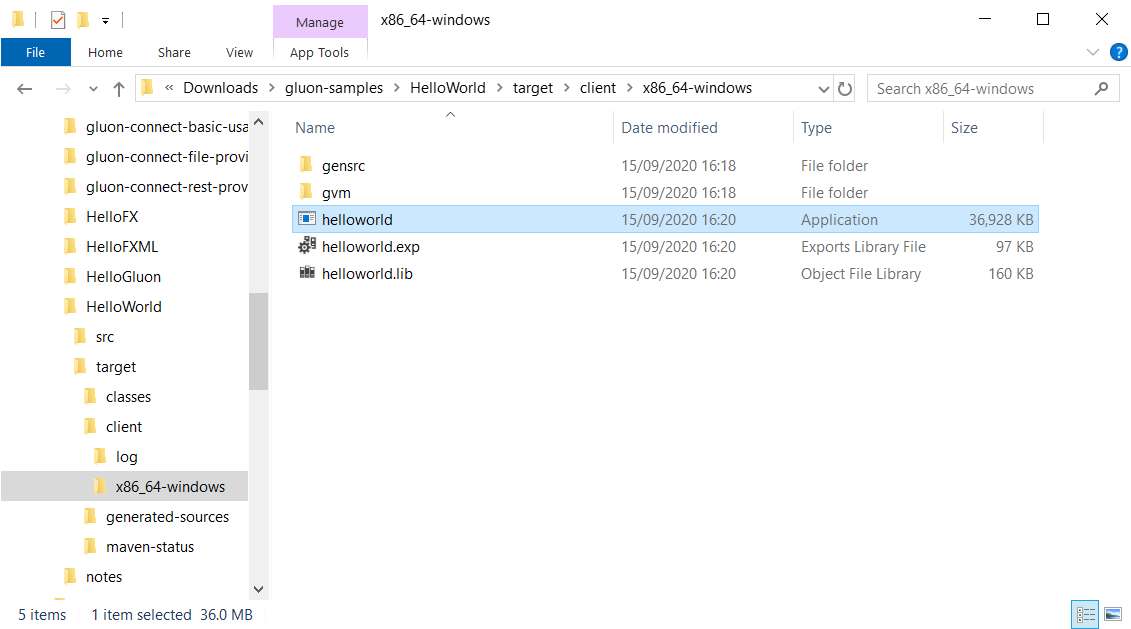Select the helloworld.lib file icon
1131x629 pixels.
[307, 273]
